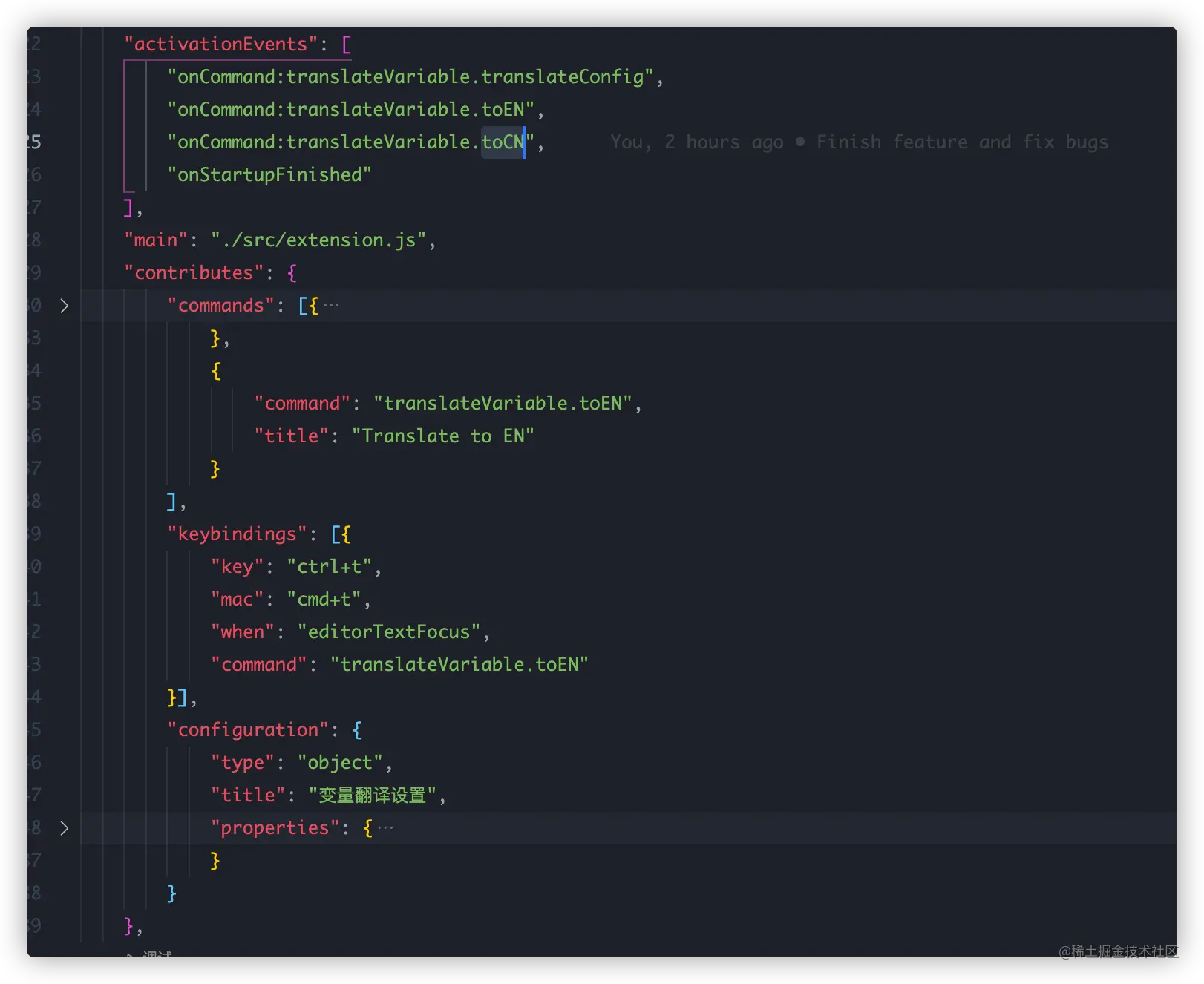1204x984 pixels.
Task: Click the "./src/extension.js" path value
Action: point(318,240)
